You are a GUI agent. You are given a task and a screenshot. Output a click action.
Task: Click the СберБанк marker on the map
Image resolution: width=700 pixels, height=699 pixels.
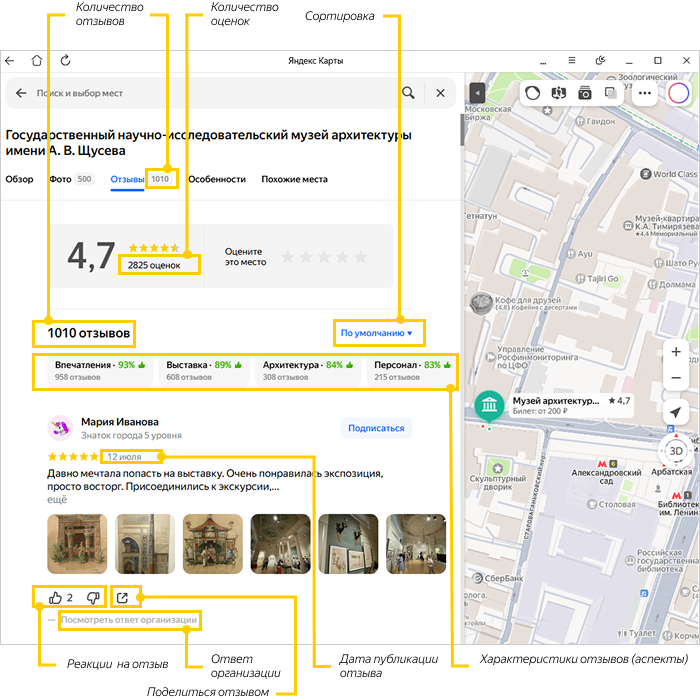(497, 578)
